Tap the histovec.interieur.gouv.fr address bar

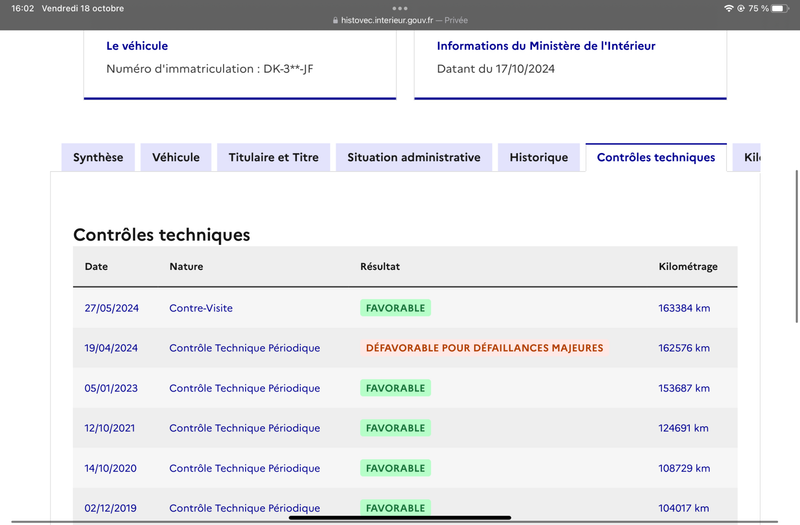pyautogui.click(x=399, y=20)
